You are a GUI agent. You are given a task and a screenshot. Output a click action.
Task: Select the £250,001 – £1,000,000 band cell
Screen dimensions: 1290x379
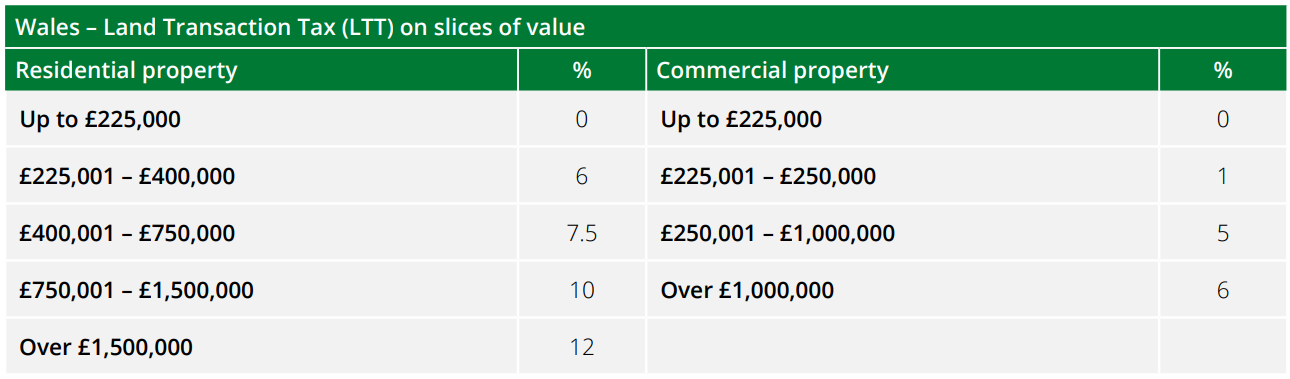902,234
